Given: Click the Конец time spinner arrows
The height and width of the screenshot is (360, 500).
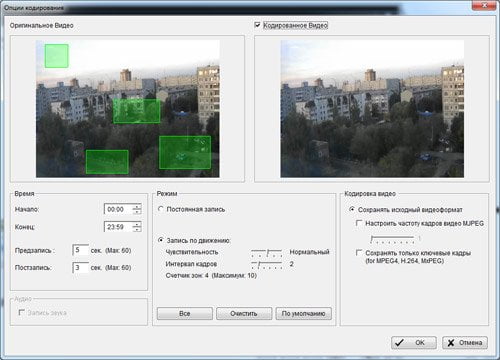Looking at the screenshot, I should pyautogui.click(x=137, y=227).
